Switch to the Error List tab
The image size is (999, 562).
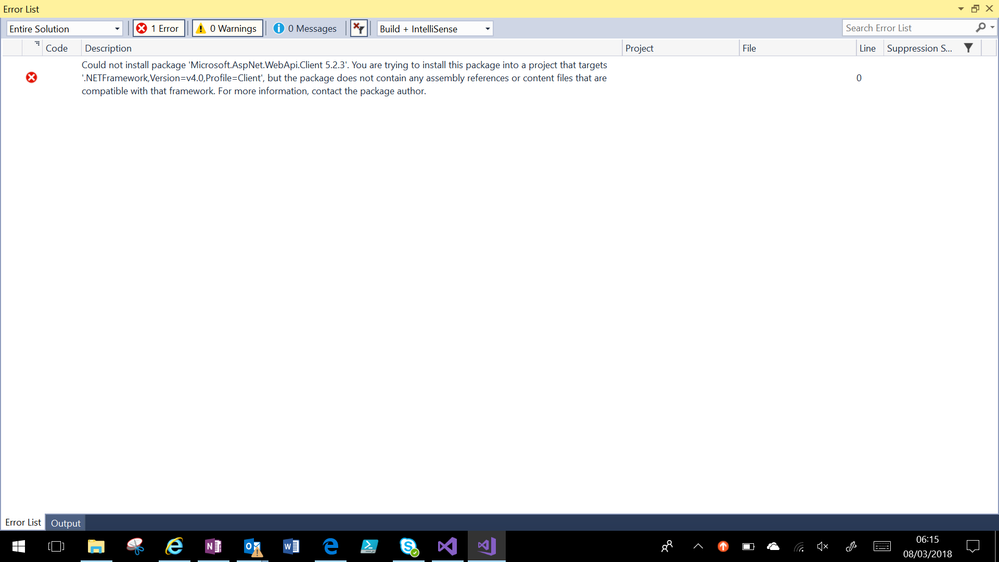pos(23,522)
